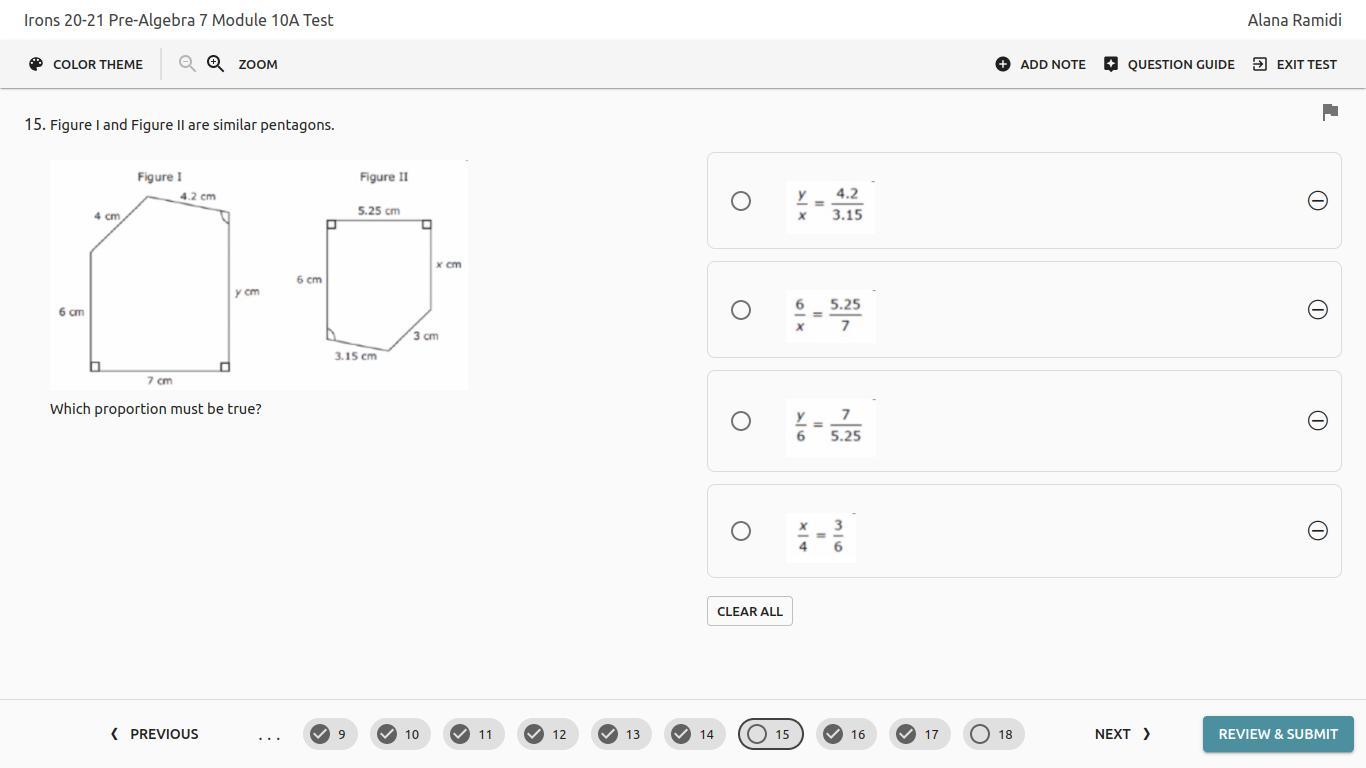1366x768 pixels.
Task: Select answer y/6 = 7/5.25 radio button
Action: point(741,421)
